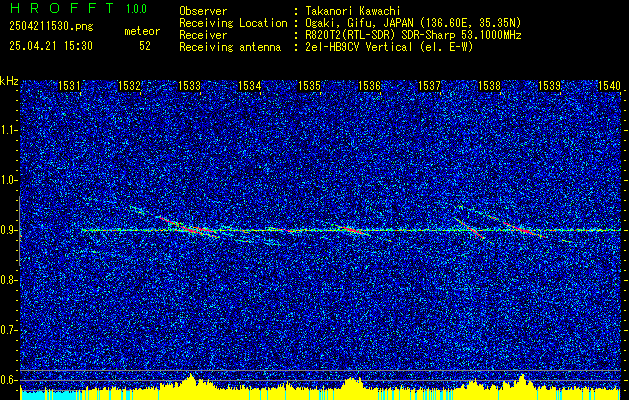Click the kHz axis unit label
The image size is (629, 400).
coord(9,81)
